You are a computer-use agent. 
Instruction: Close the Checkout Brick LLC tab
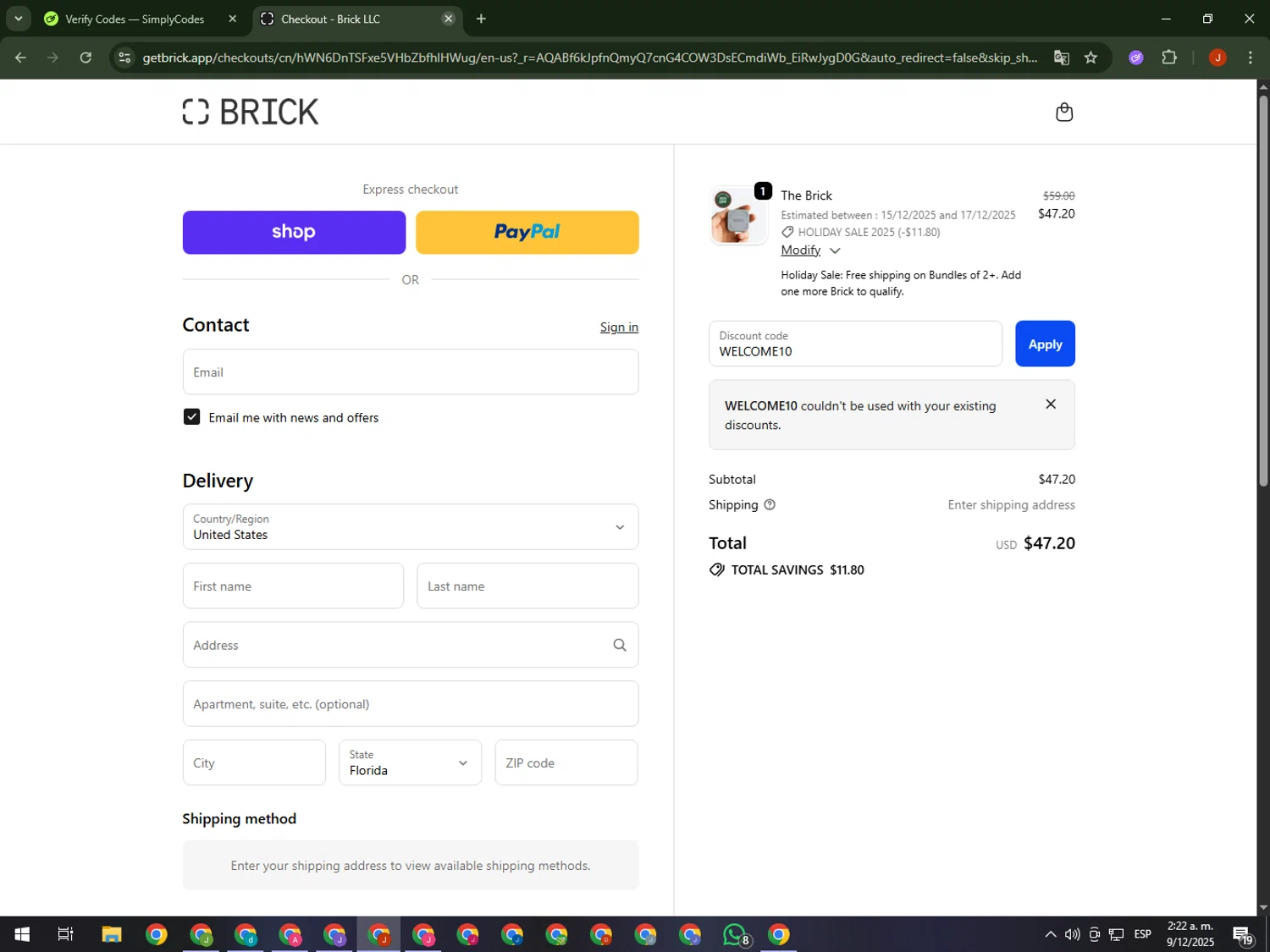click(449, 19)
